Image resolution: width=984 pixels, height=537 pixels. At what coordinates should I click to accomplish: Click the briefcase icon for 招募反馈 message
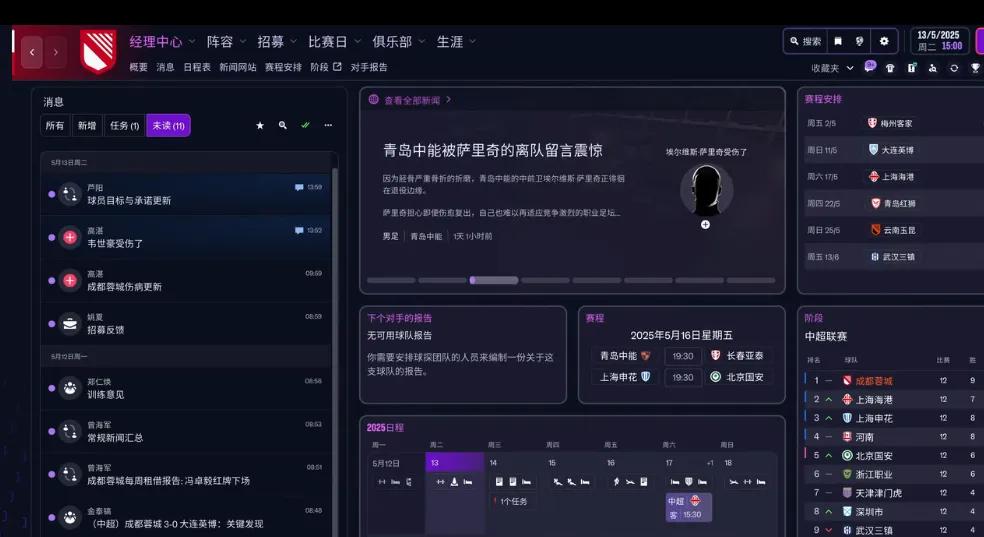tap(70, 324)
